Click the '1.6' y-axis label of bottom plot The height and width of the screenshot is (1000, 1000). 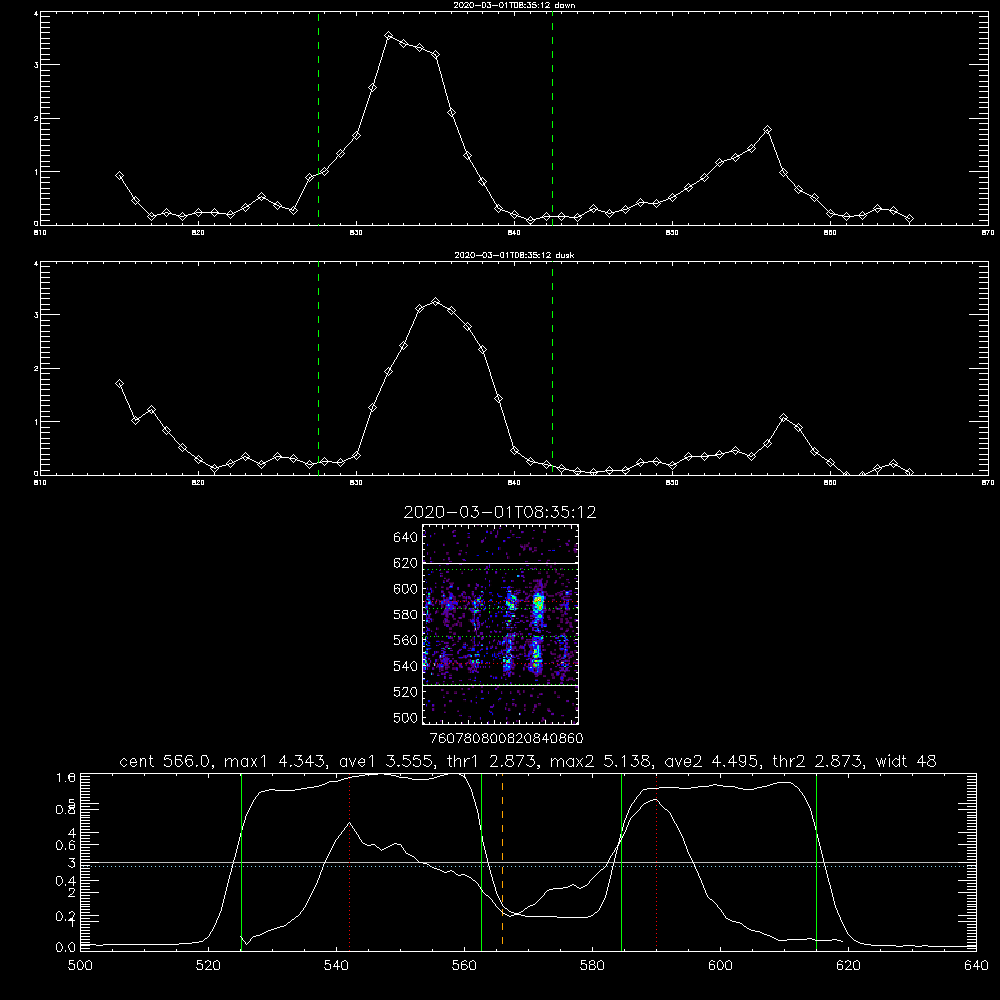click(66, 777)
